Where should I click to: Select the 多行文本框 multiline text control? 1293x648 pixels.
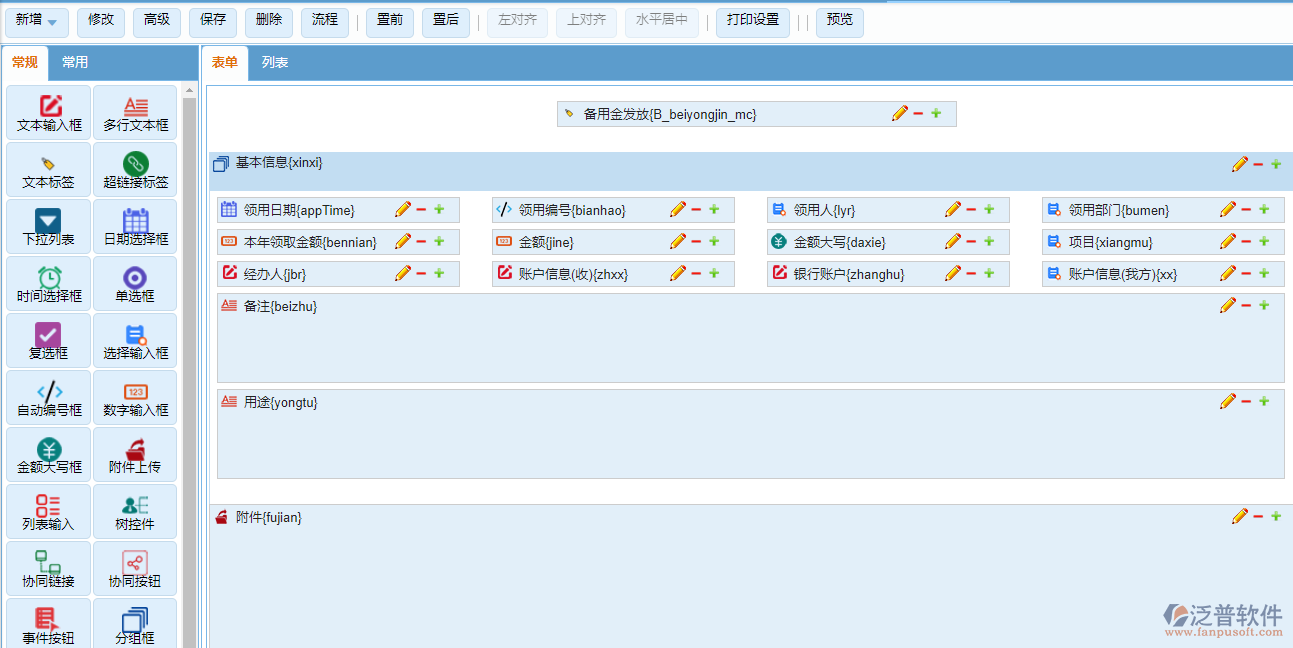[135, 111]
